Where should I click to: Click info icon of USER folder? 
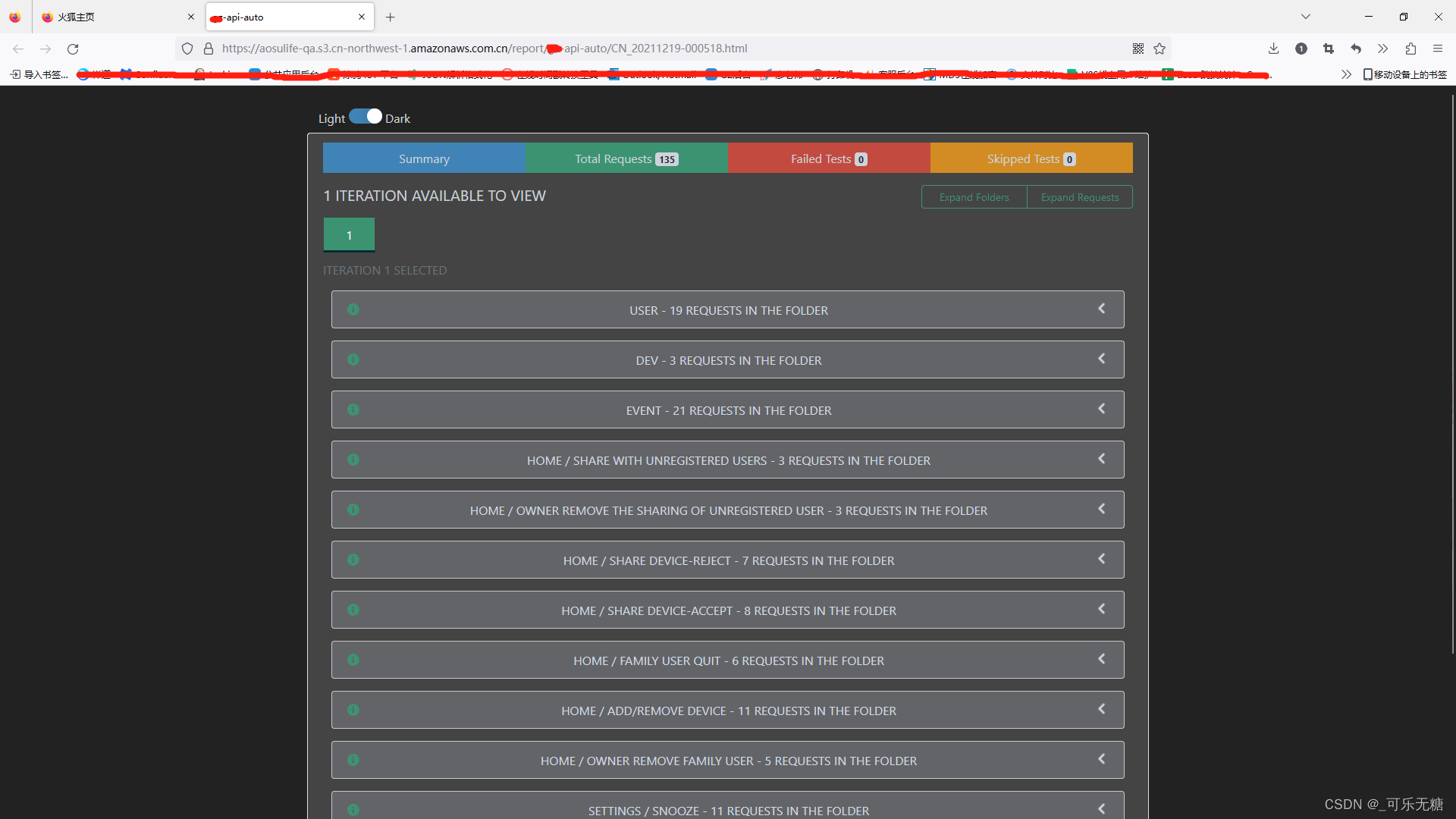(x=353, y=309)
